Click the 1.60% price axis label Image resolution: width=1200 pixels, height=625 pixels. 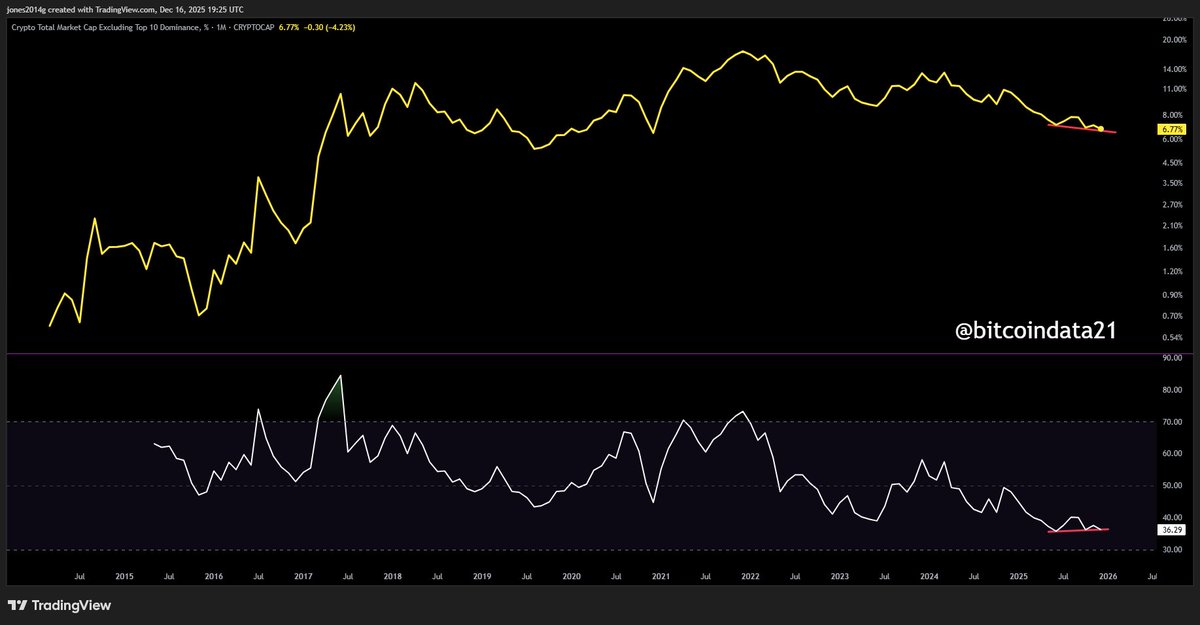pyautogui.click(x=1172, y=247)
